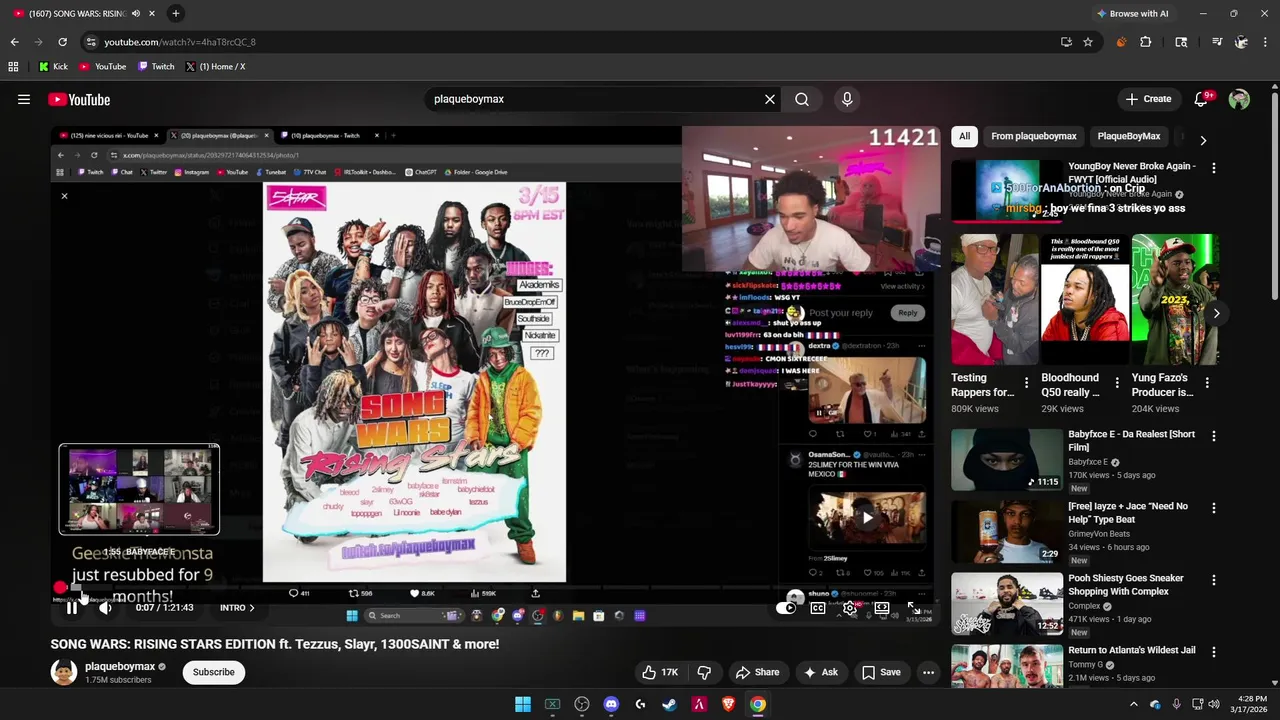Like the video with 17K likes

[x=660, y=672]
